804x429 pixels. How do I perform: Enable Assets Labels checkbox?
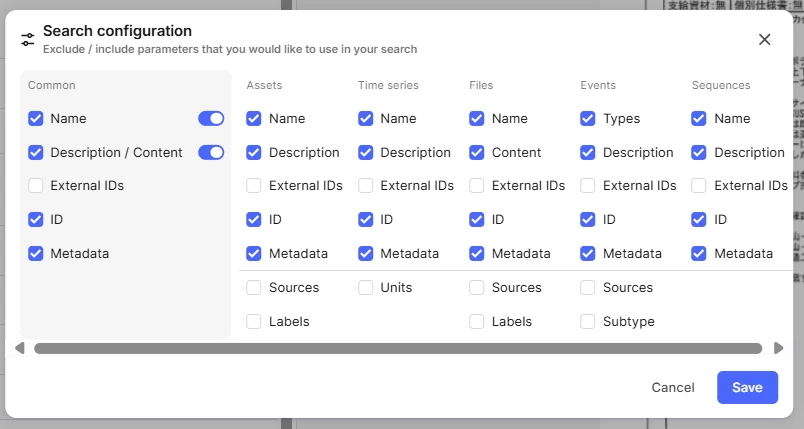(254, 322)
